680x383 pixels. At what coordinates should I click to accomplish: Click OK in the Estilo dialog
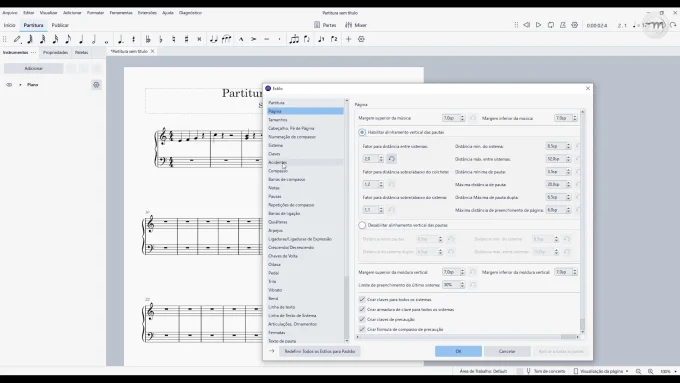pyautogui.click(x=458, y=351)
